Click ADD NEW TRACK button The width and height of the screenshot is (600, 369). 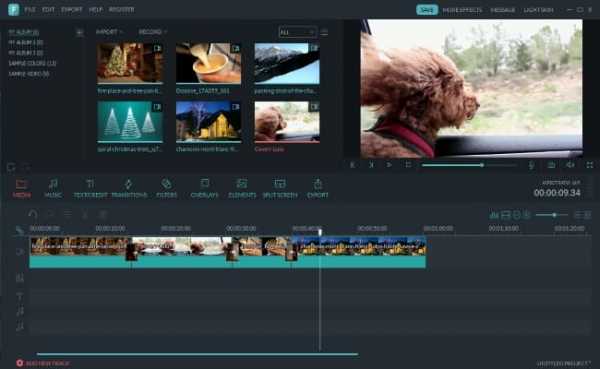[x=42, y=363]
